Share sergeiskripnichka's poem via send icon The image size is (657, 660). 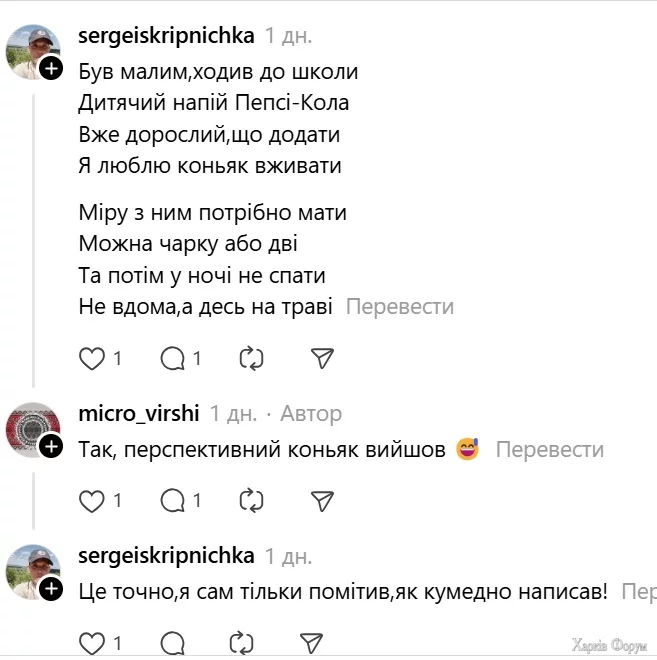[321, 358]
